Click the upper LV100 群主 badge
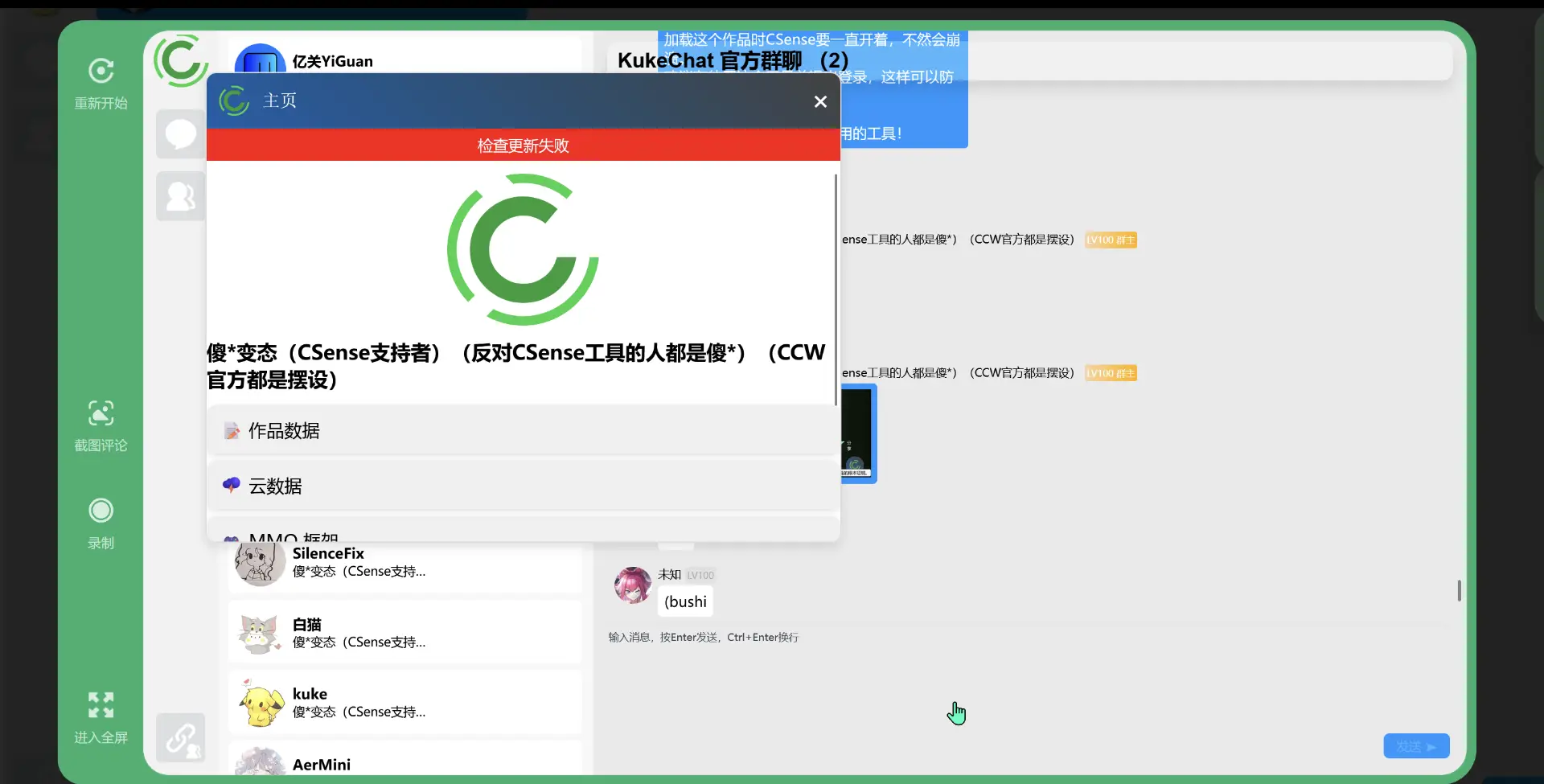 pos(1111,240)
